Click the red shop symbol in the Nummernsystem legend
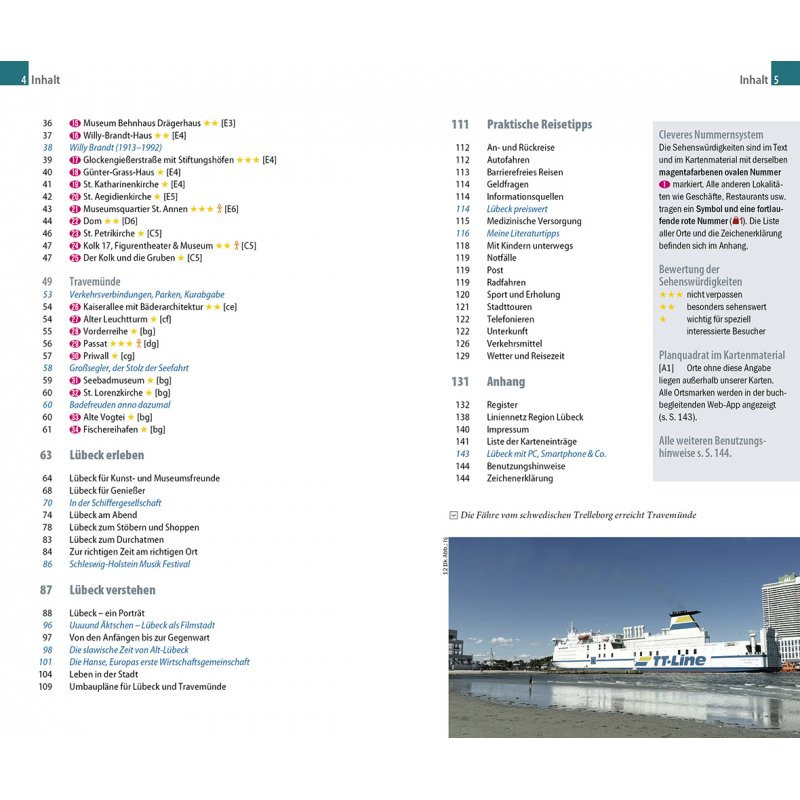This screenshot has width=800, height=800. [736, 221]
